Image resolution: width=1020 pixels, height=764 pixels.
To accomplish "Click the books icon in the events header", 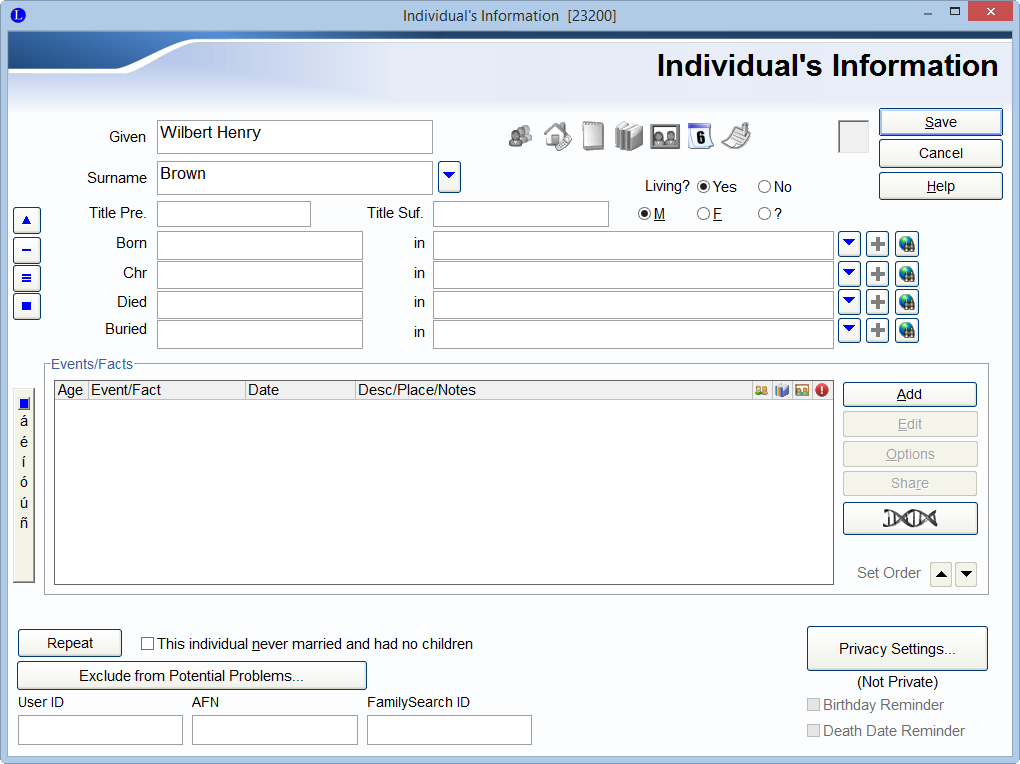I will [782, 390].
